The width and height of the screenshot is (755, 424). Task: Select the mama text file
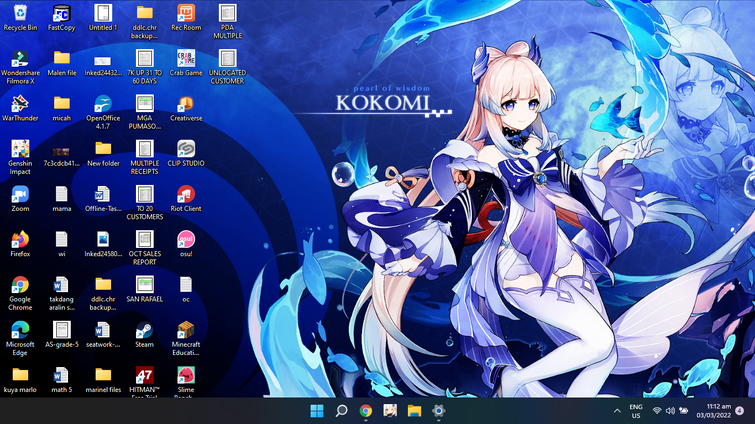coord(62,199)
